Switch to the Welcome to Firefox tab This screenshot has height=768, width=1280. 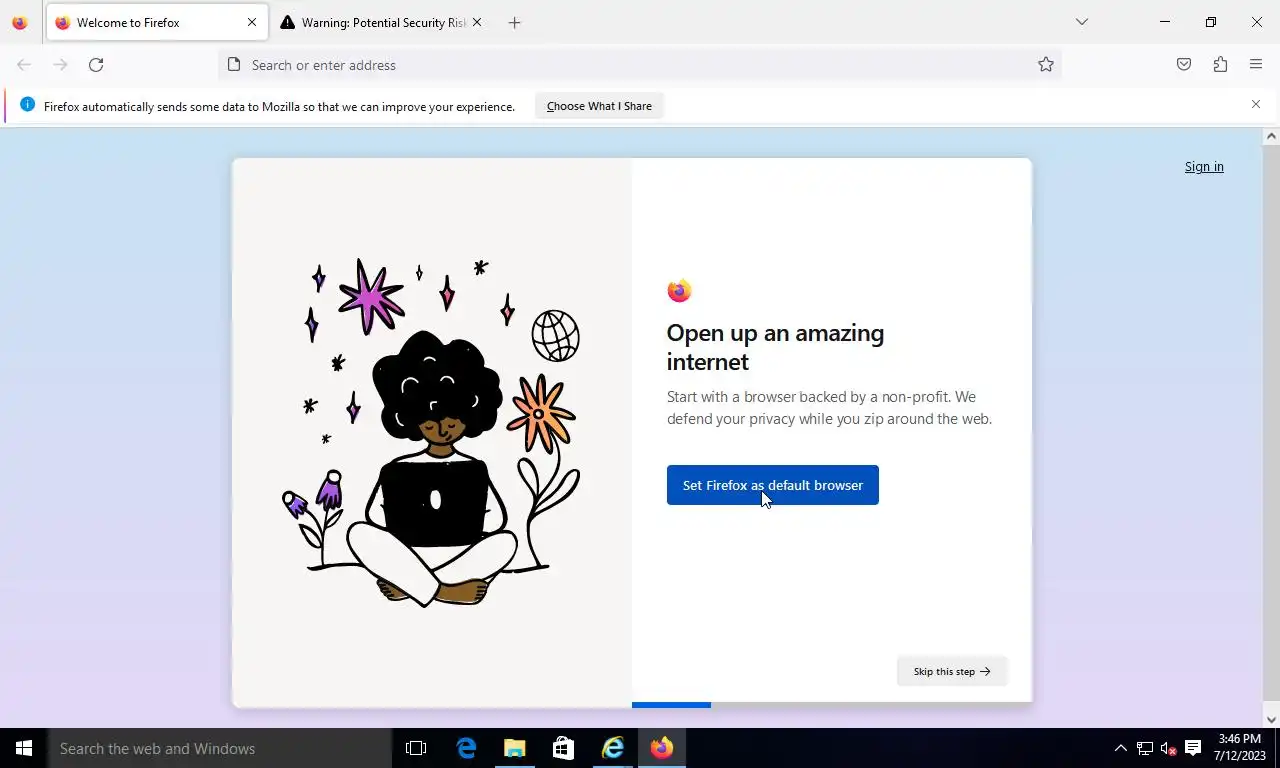pyautogui.click(x=157, y=22)
